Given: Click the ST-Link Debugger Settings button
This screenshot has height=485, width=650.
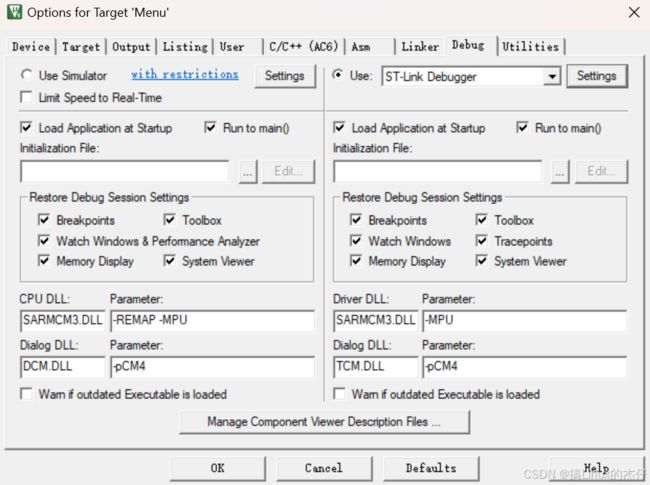Looking at the screenshot, I should tap(597, 76).
